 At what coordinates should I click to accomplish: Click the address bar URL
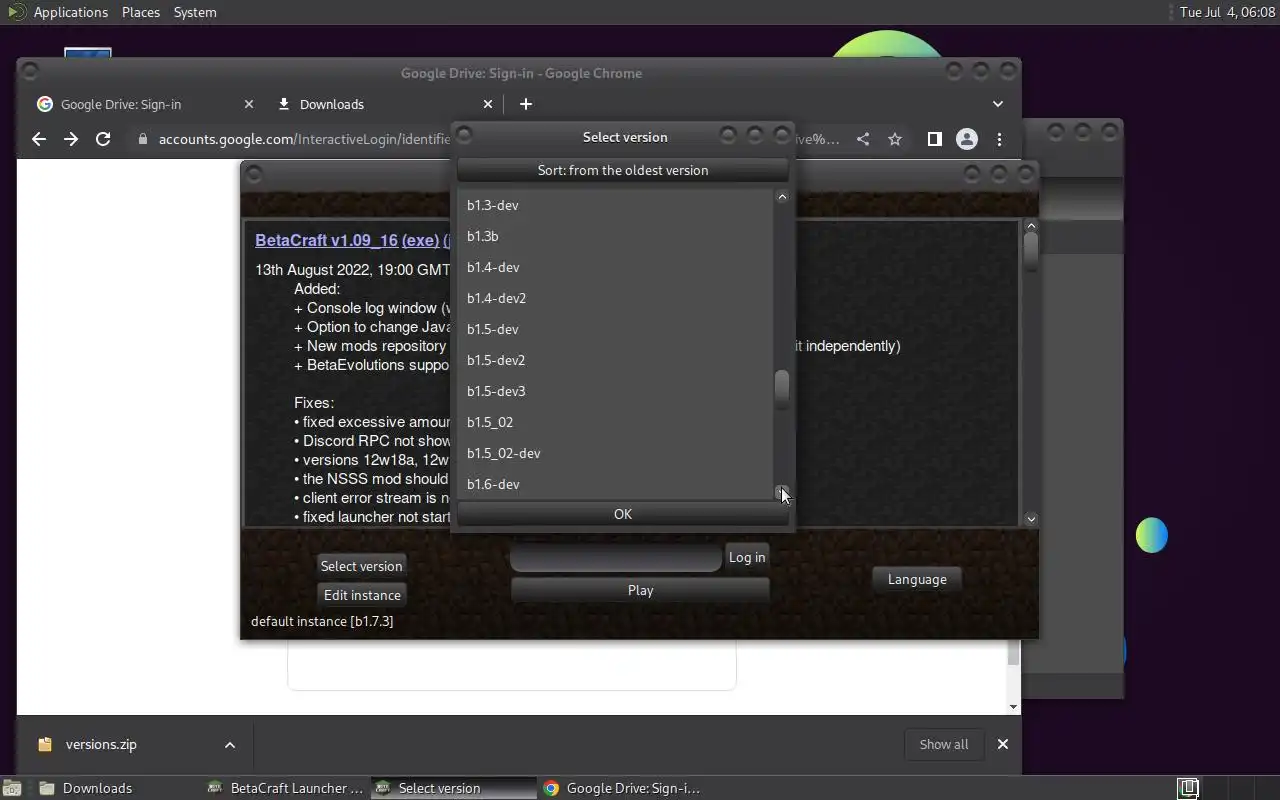pos(304,139)
